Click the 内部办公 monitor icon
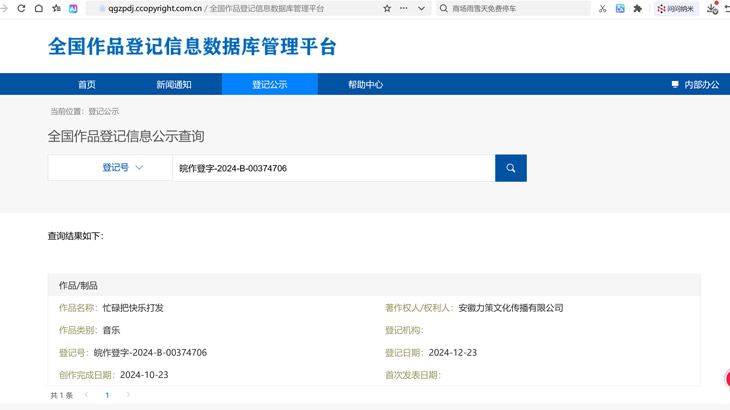Viewport: 730px width, 410px height. (675, 85)
